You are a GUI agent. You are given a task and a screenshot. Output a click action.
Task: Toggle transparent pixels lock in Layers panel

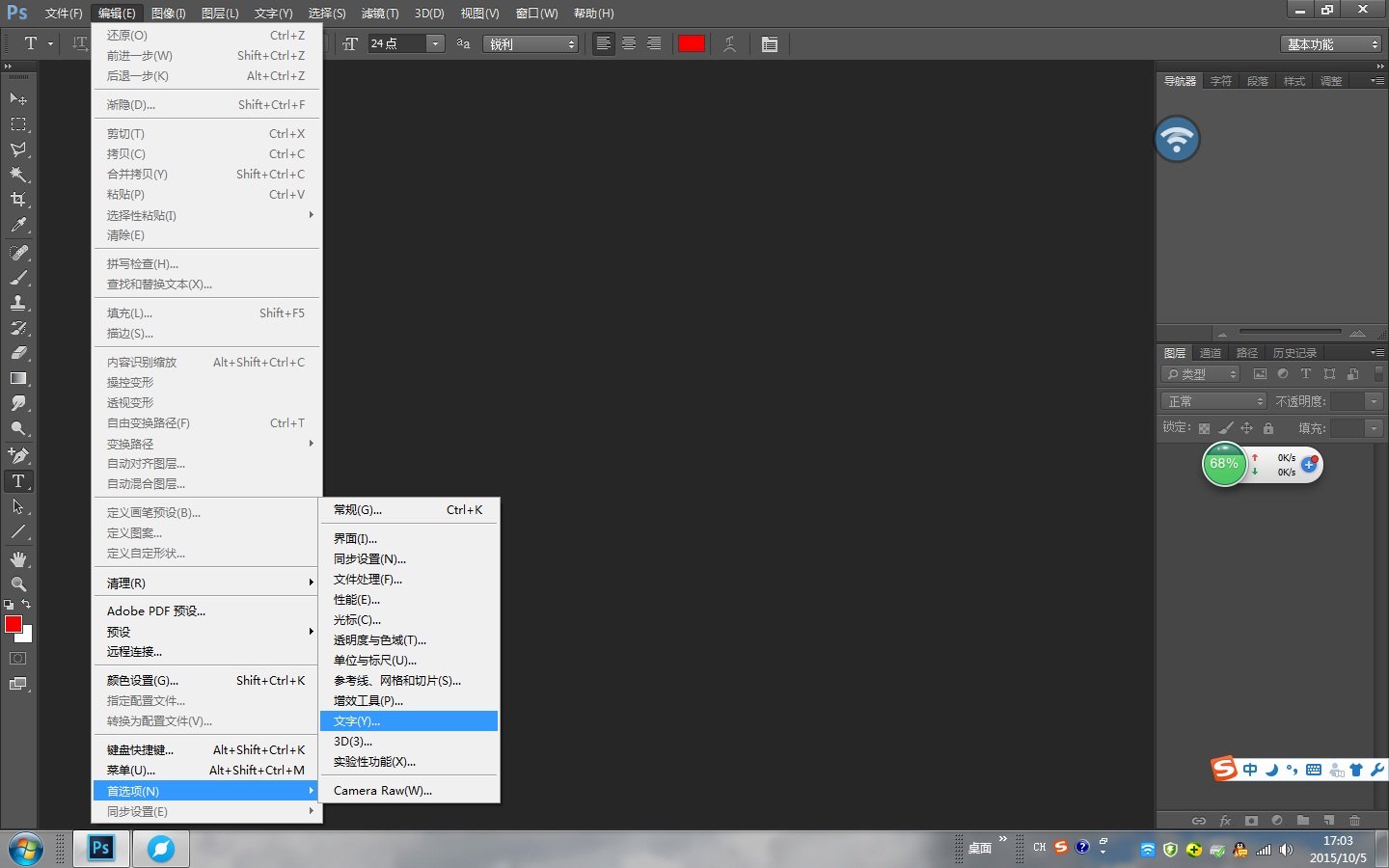[1204, 428]
